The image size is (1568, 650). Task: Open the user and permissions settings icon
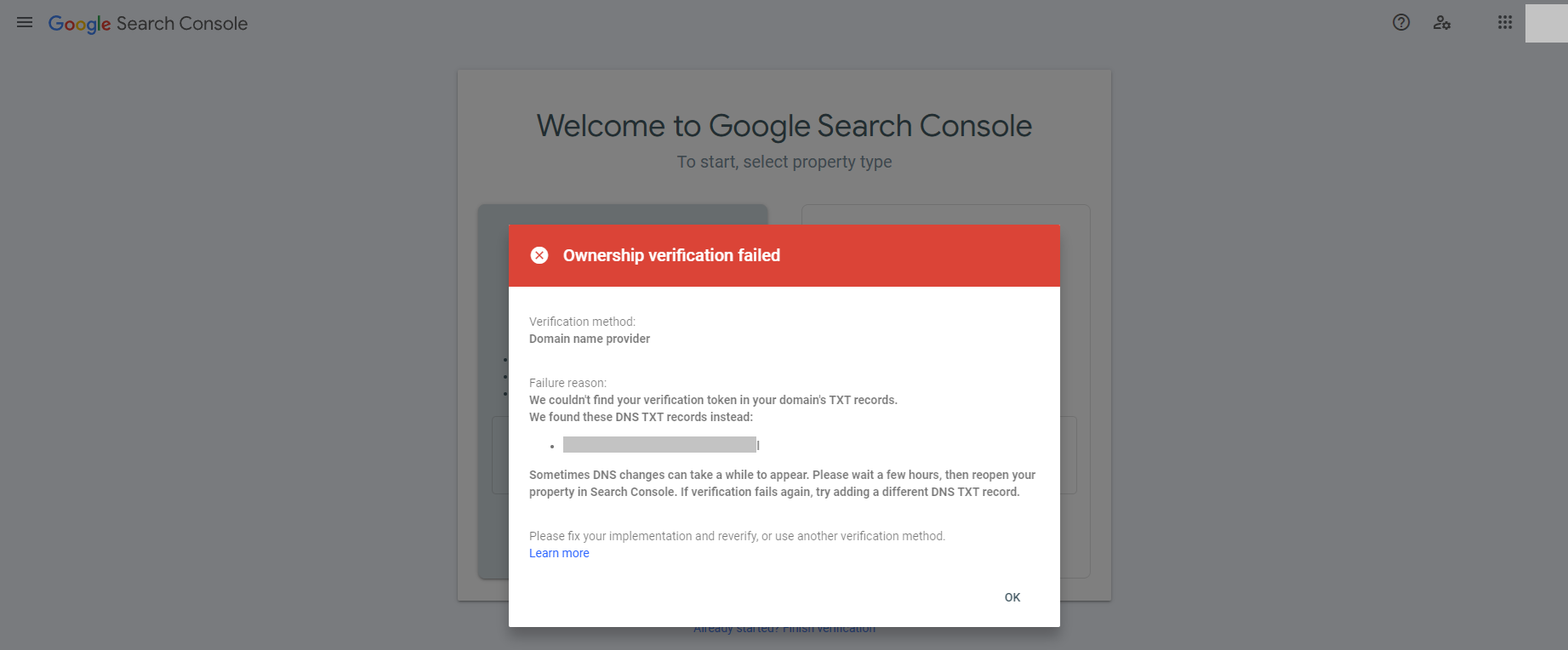(1442, 23)
